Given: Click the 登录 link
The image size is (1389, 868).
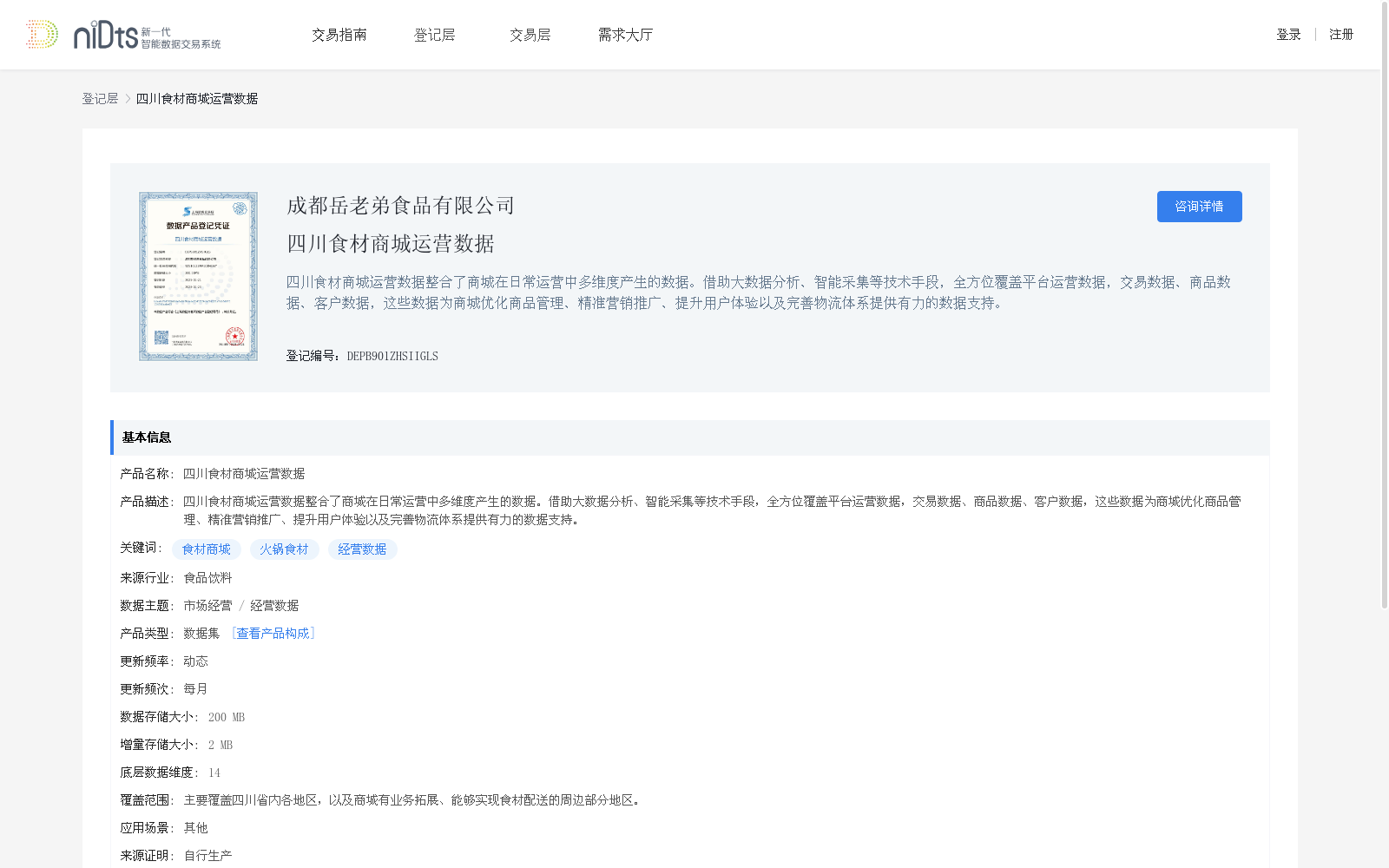Looking at the screenshot, I should click(1288, 35).
